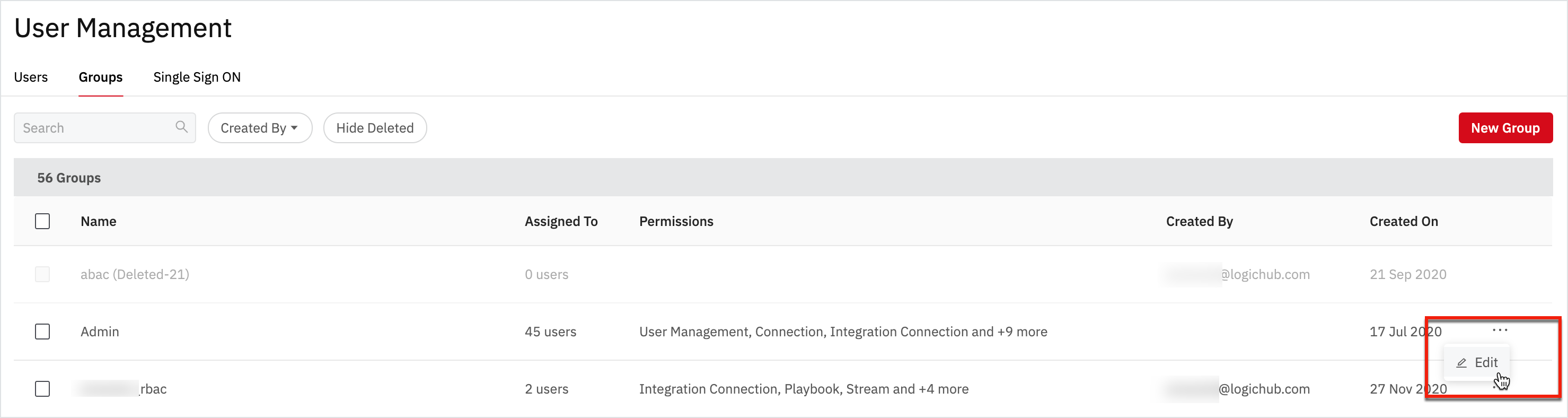Check the Admin group checkbox

pyautogui.click(x=42, y=332)
